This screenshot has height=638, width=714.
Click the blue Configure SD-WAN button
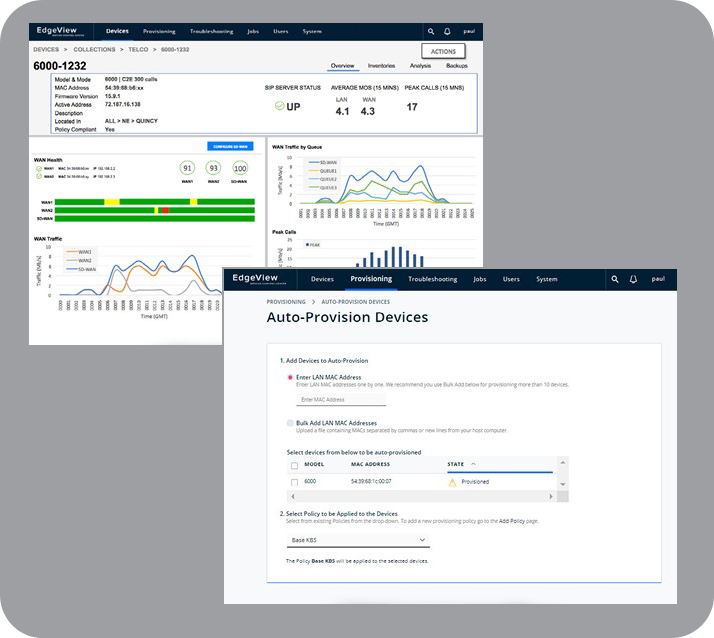point(230,146)
